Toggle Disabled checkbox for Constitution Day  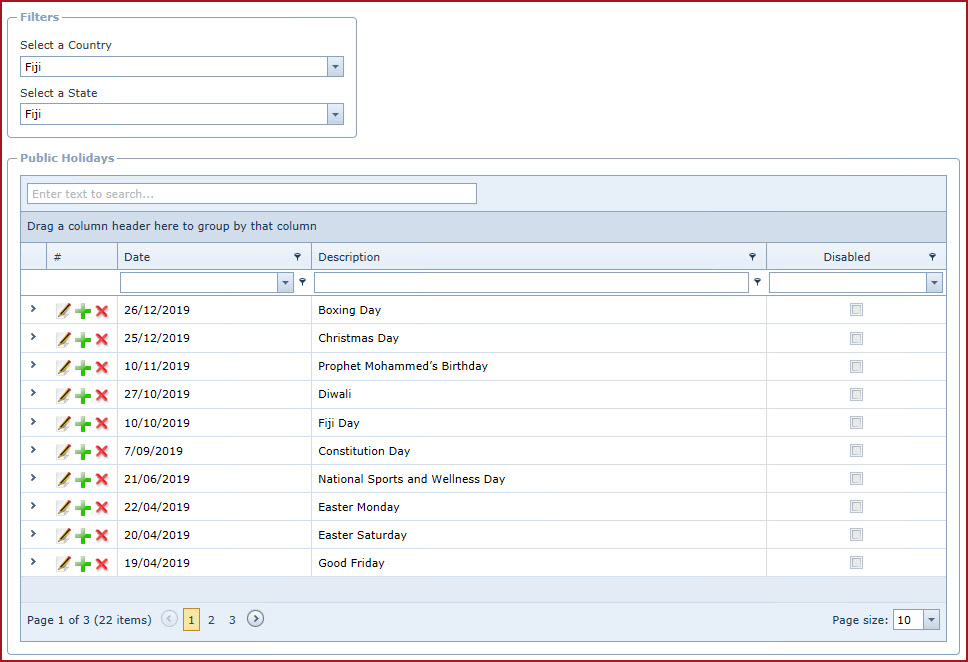pos(856,450)
